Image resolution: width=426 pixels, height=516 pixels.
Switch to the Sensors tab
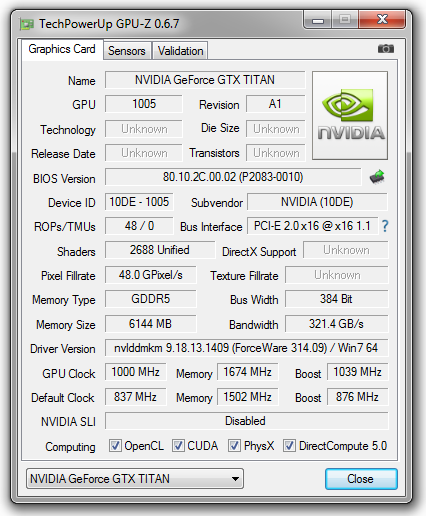tap(127, 51)
